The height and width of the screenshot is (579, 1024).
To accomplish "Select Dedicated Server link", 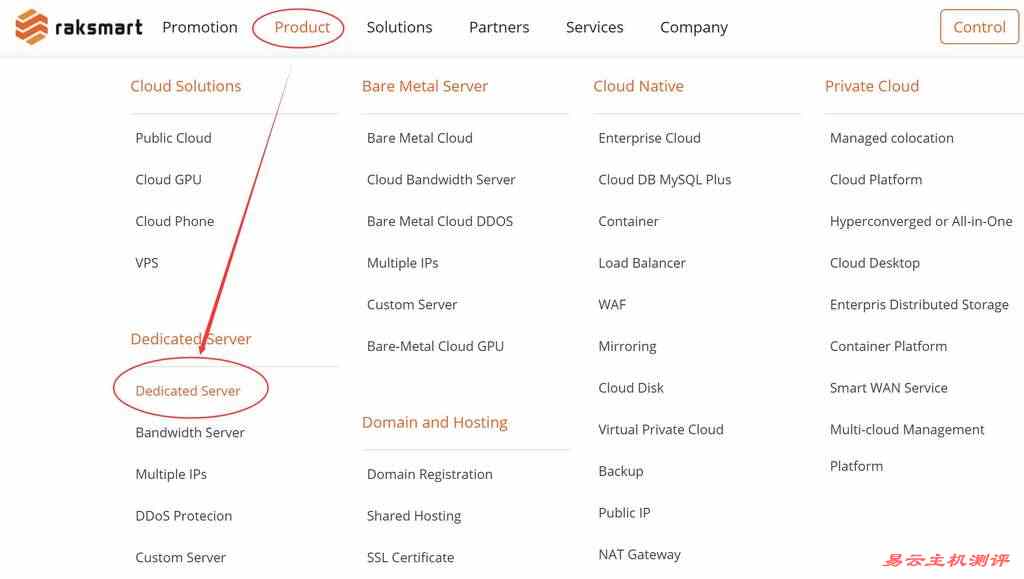I will point(188,391).
